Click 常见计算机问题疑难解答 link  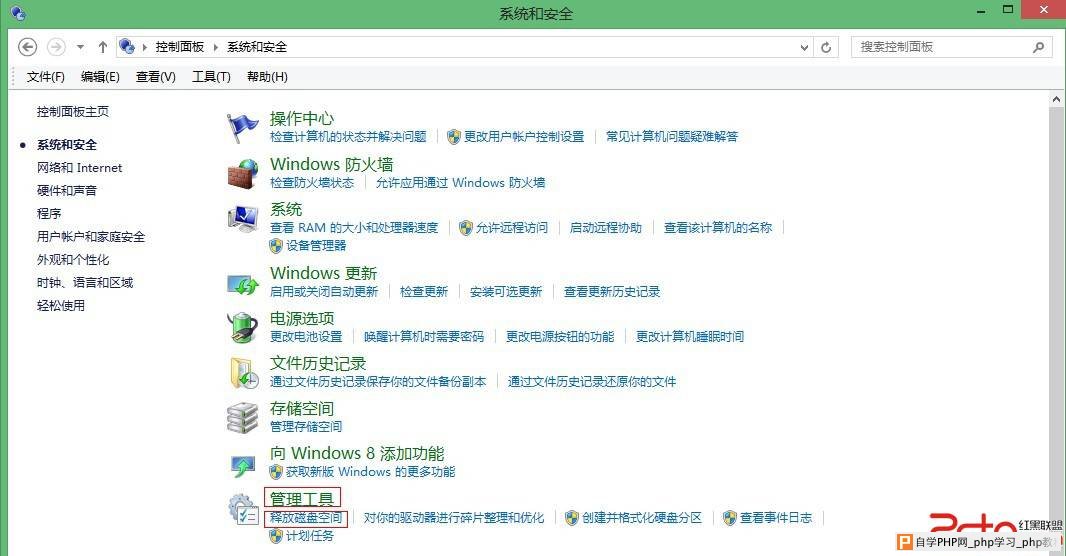(672, 137)
